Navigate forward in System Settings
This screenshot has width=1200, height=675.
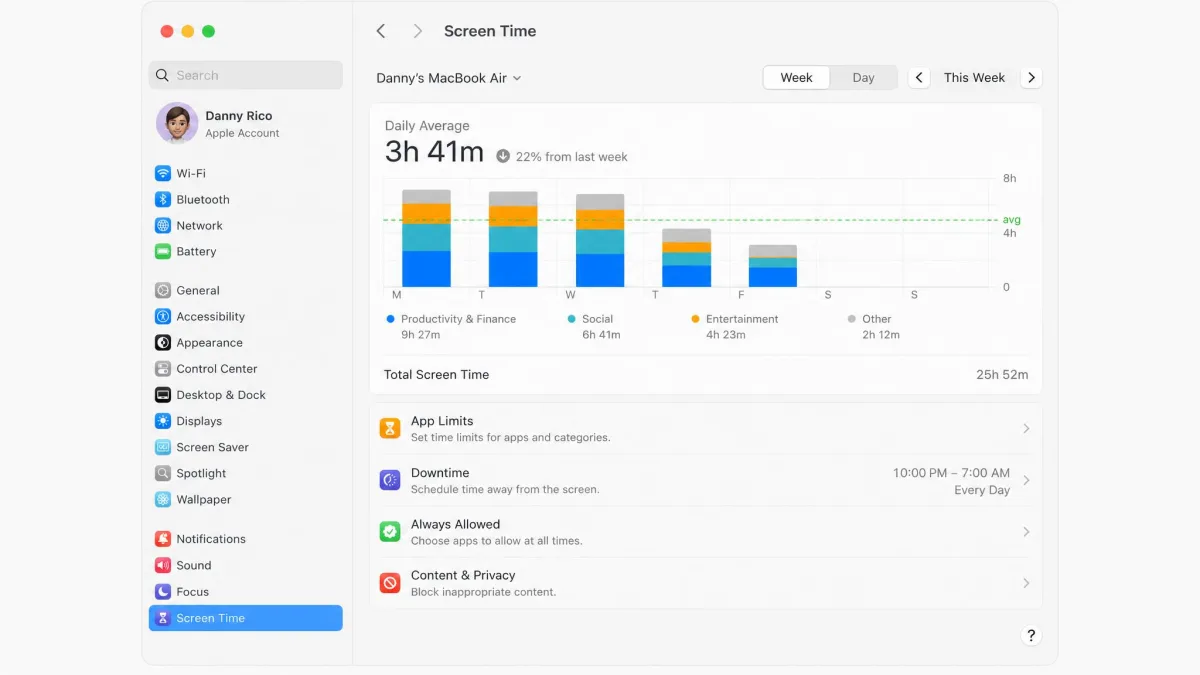click(x=418, y=31)
